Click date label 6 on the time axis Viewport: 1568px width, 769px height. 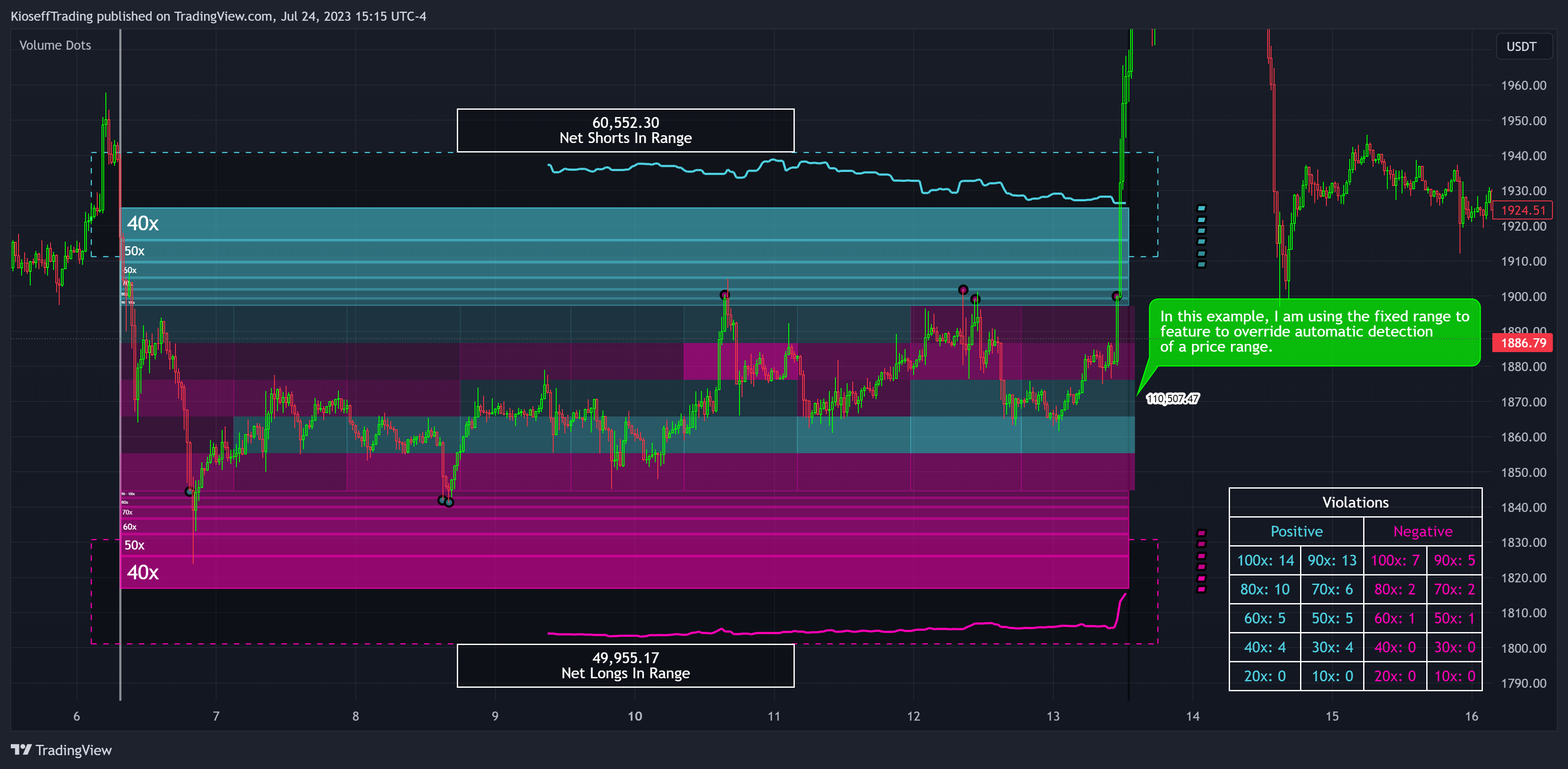point(76,716)
